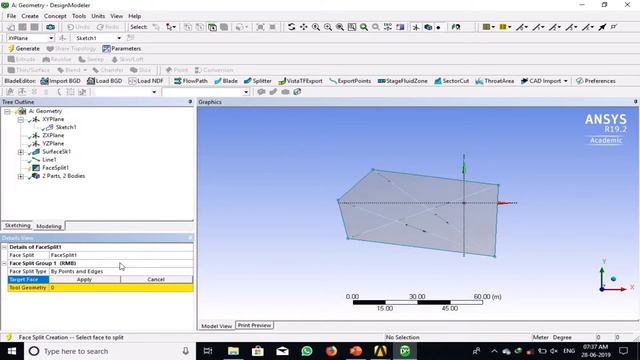This screenshot has height=360, width=640.
Task: Collapse Face Split Group 1 section
Action: tap(4, 263)
